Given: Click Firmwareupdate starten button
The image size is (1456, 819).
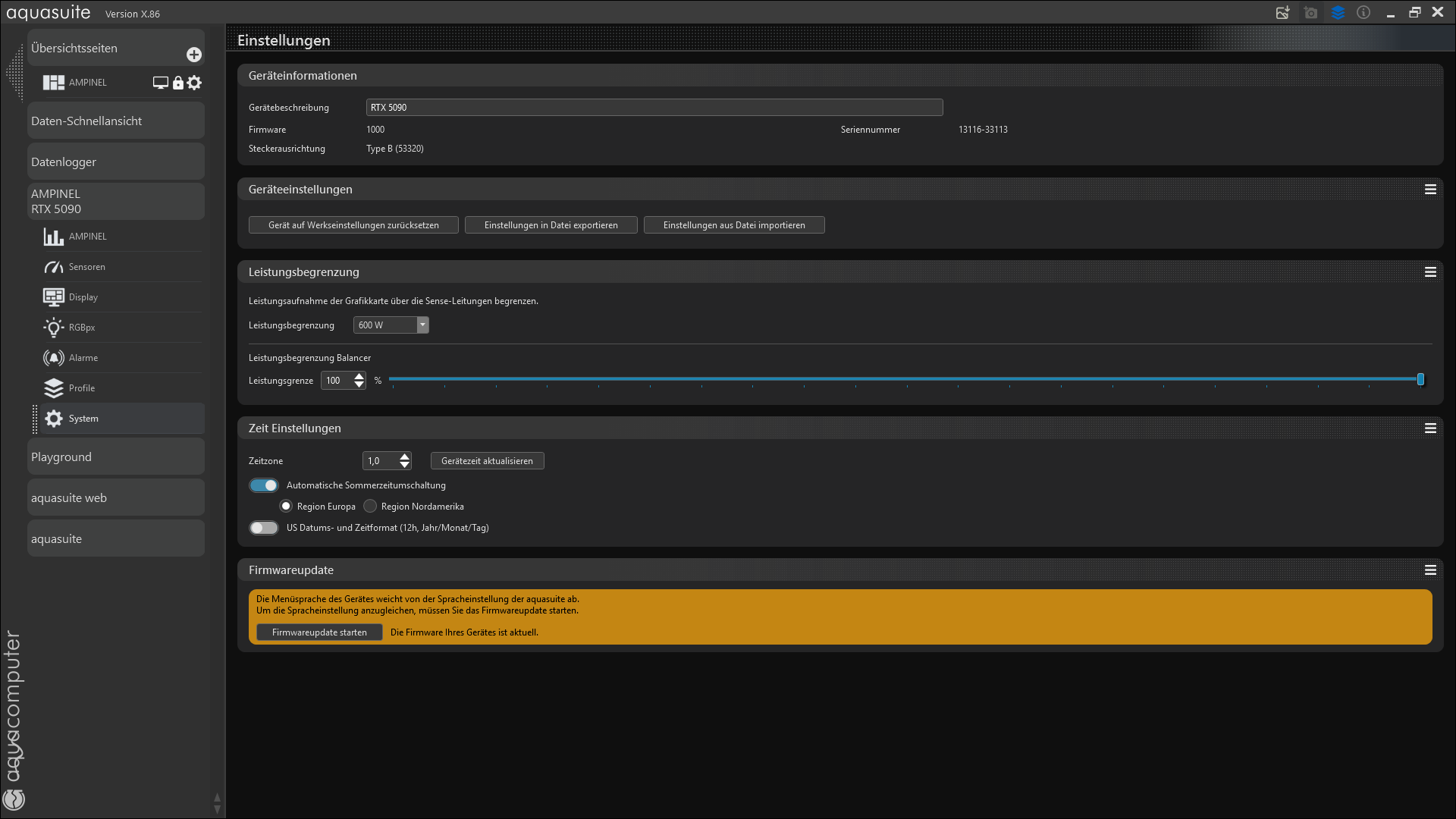Looking at the screenshot, I should point(319,632).
